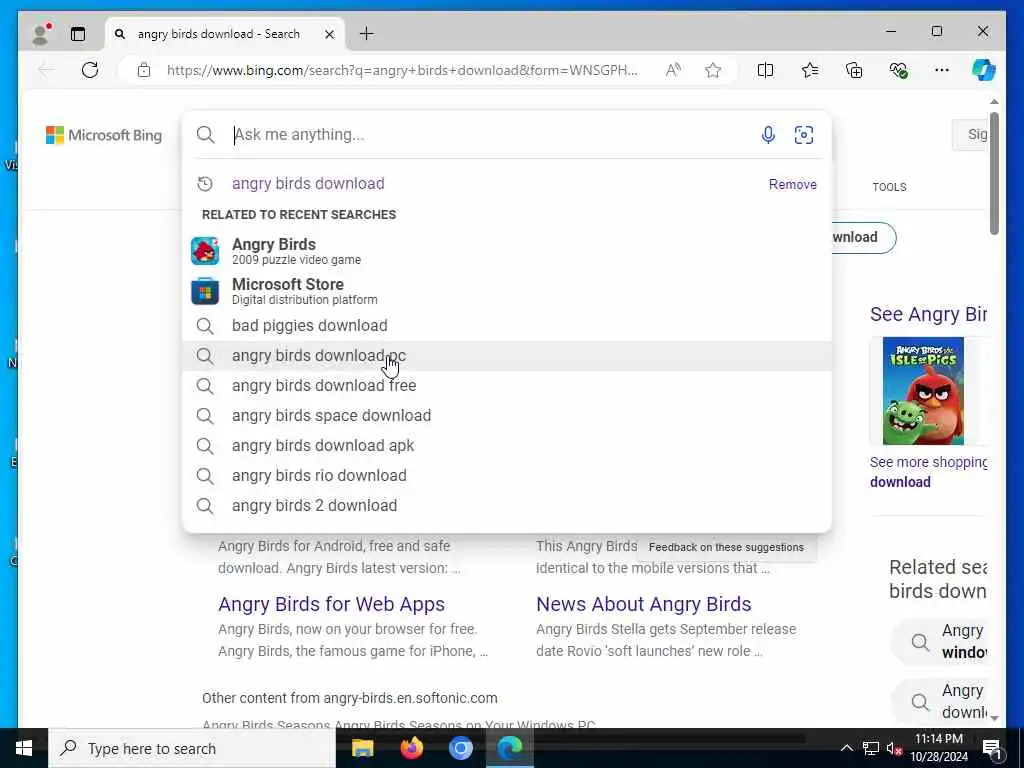Select suggestion angry birds download pc

(x=507, y=355)
